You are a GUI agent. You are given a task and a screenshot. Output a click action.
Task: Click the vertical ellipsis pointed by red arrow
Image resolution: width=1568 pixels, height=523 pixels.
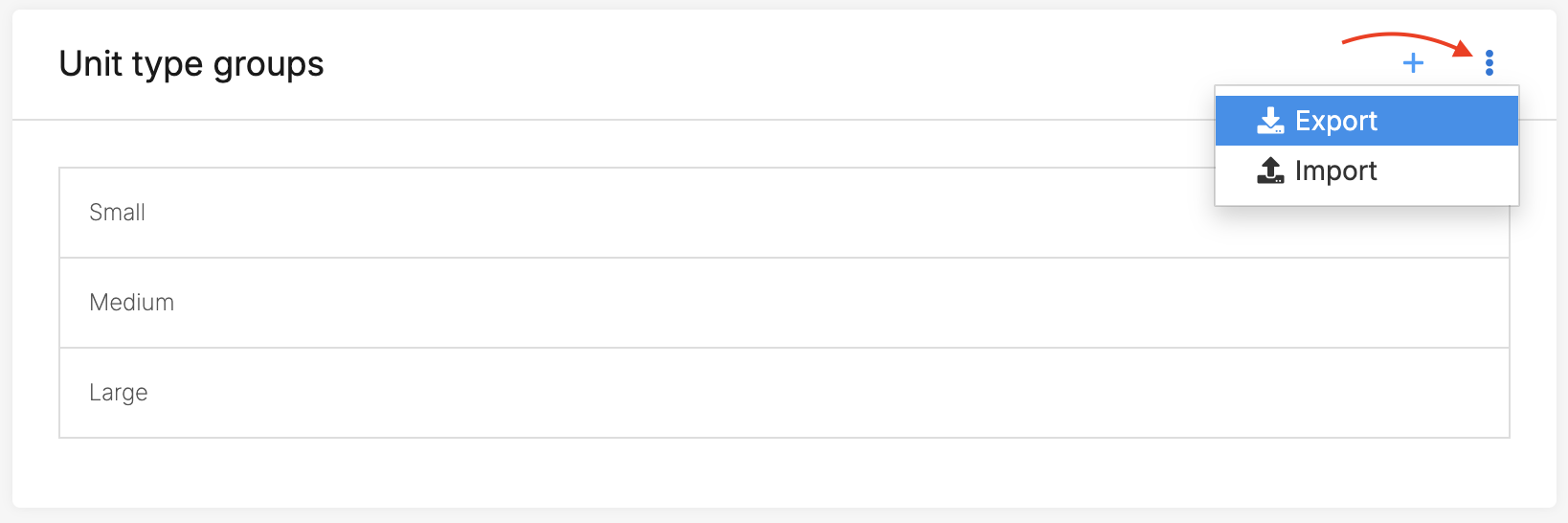coord(1489,63)
